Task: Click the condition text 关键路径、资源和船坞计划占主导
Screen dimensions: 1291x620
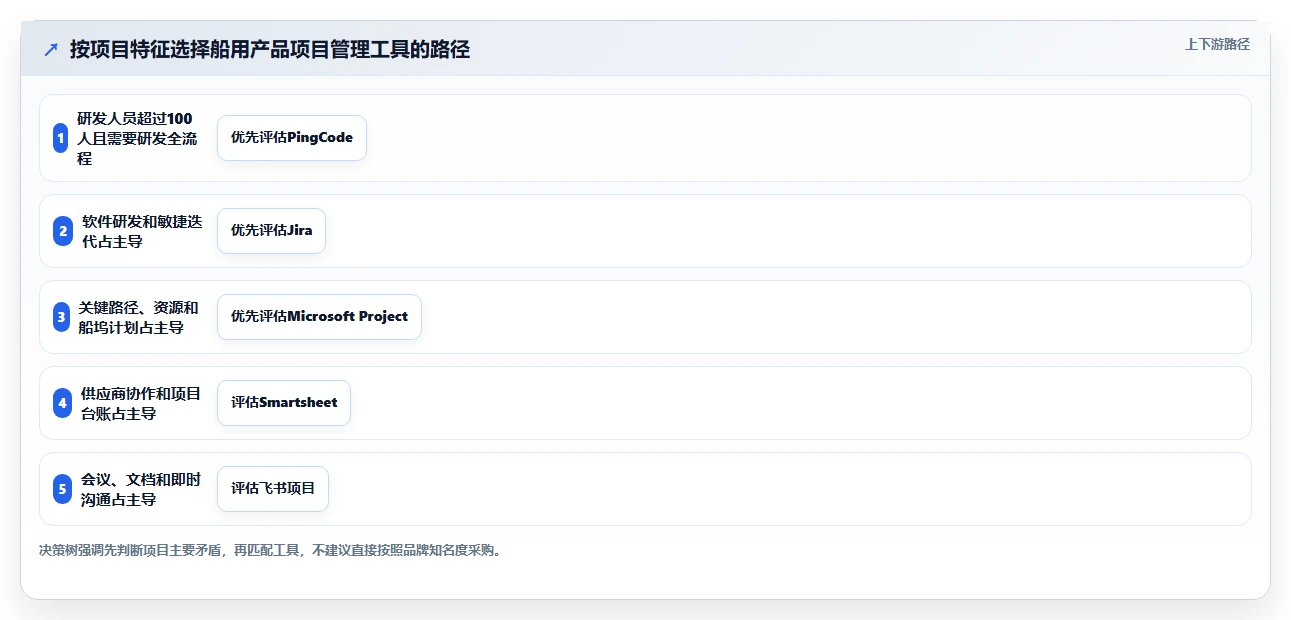Action: point(138,317)
